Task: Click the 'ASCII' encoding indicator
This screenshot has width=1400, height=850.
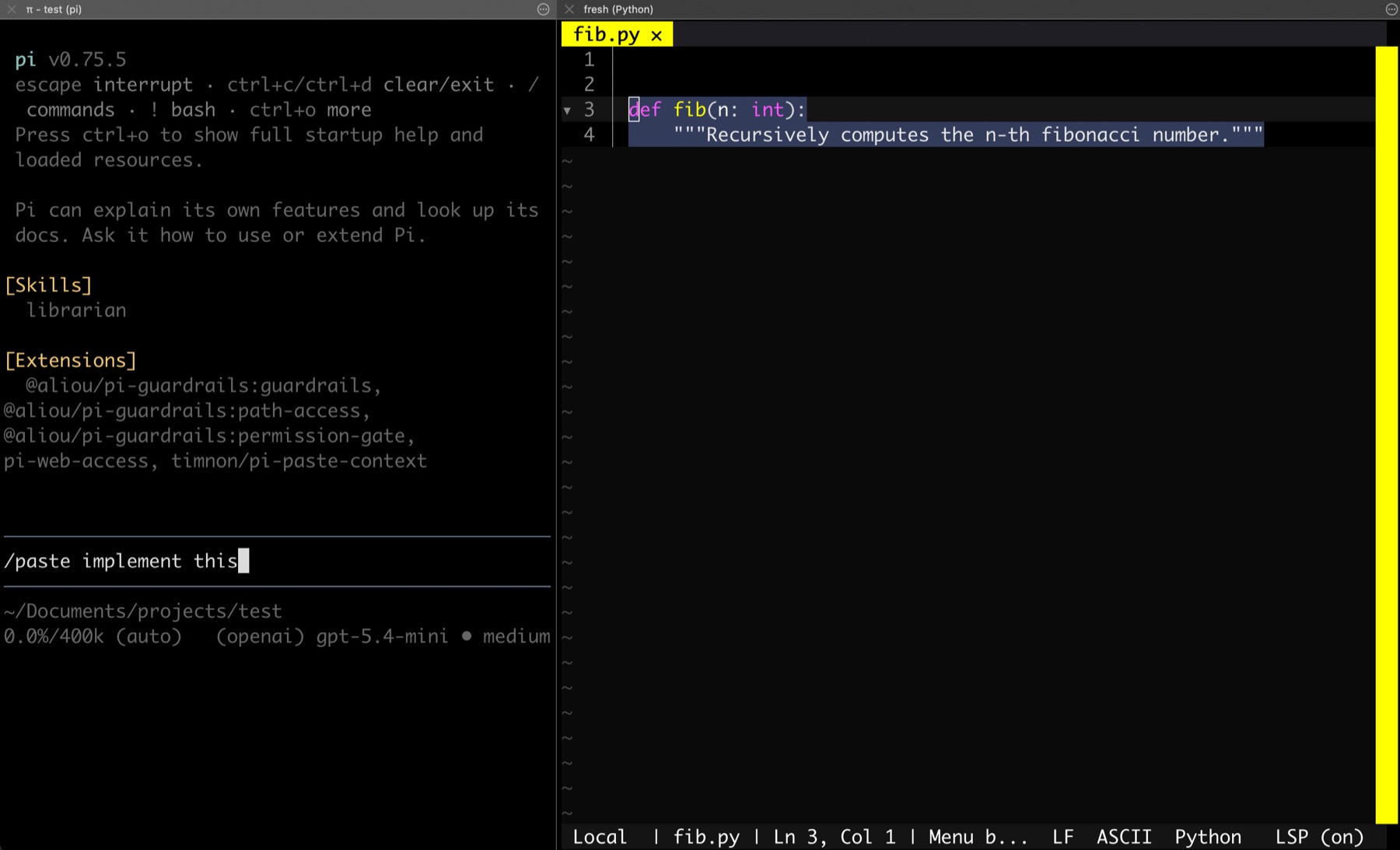Action: [x=1124, y=837]
